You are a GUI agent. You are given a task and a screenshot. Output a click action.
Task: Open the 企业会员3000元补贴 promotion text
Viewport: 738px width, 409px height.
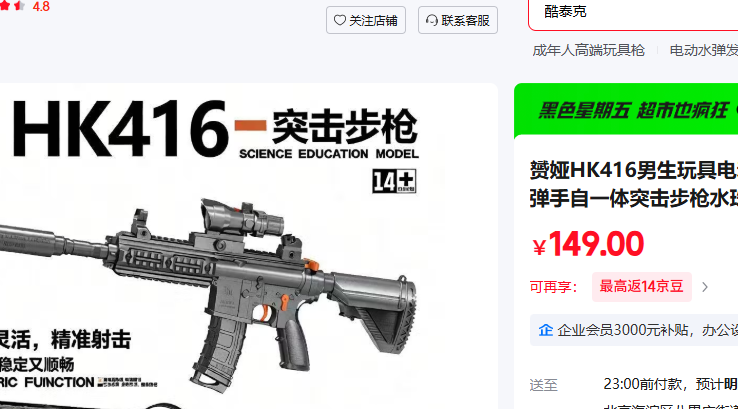click(647, 330)
